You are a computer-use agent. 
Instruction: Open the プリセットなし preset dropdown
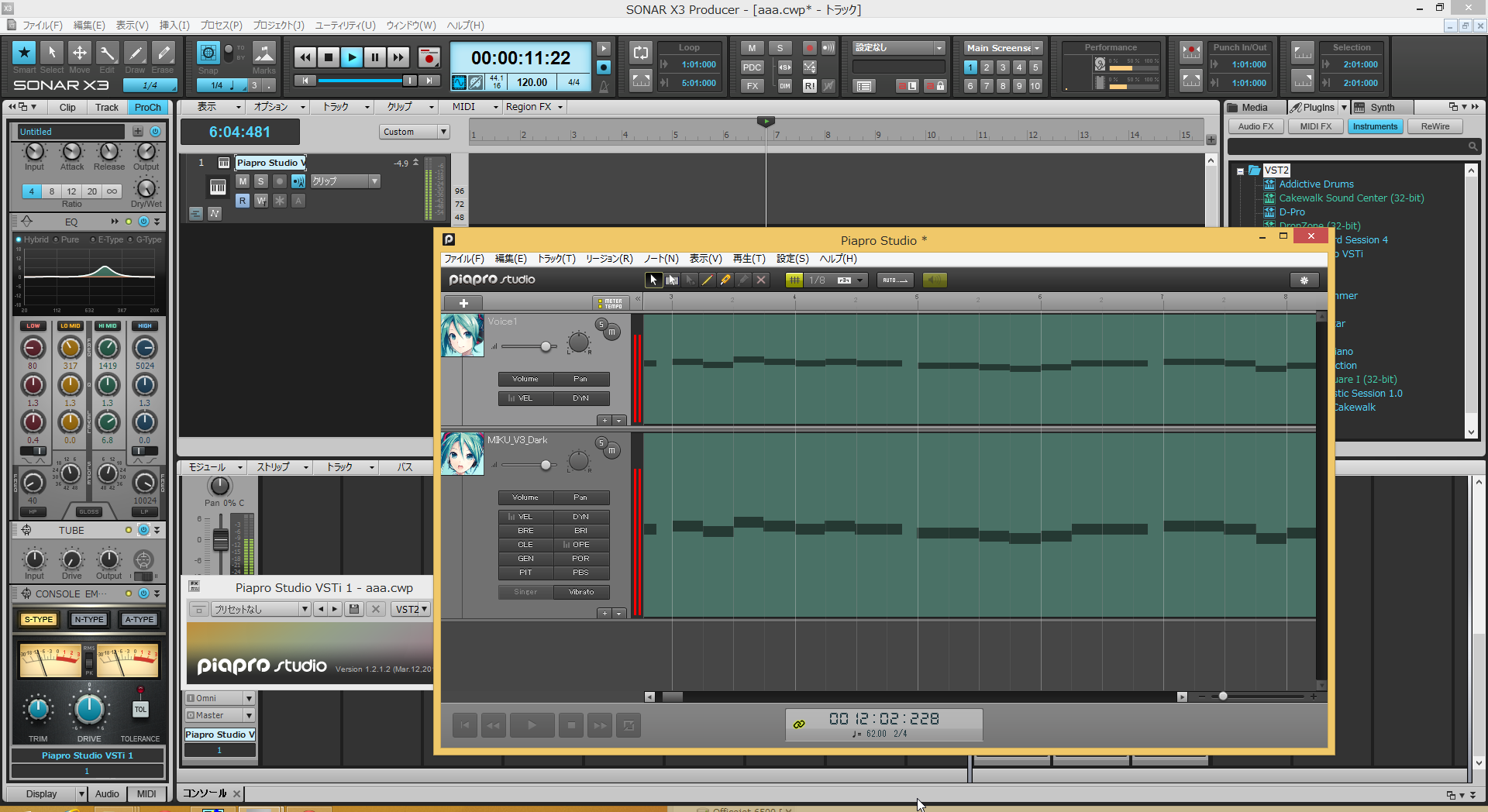(x=261, y=609)
